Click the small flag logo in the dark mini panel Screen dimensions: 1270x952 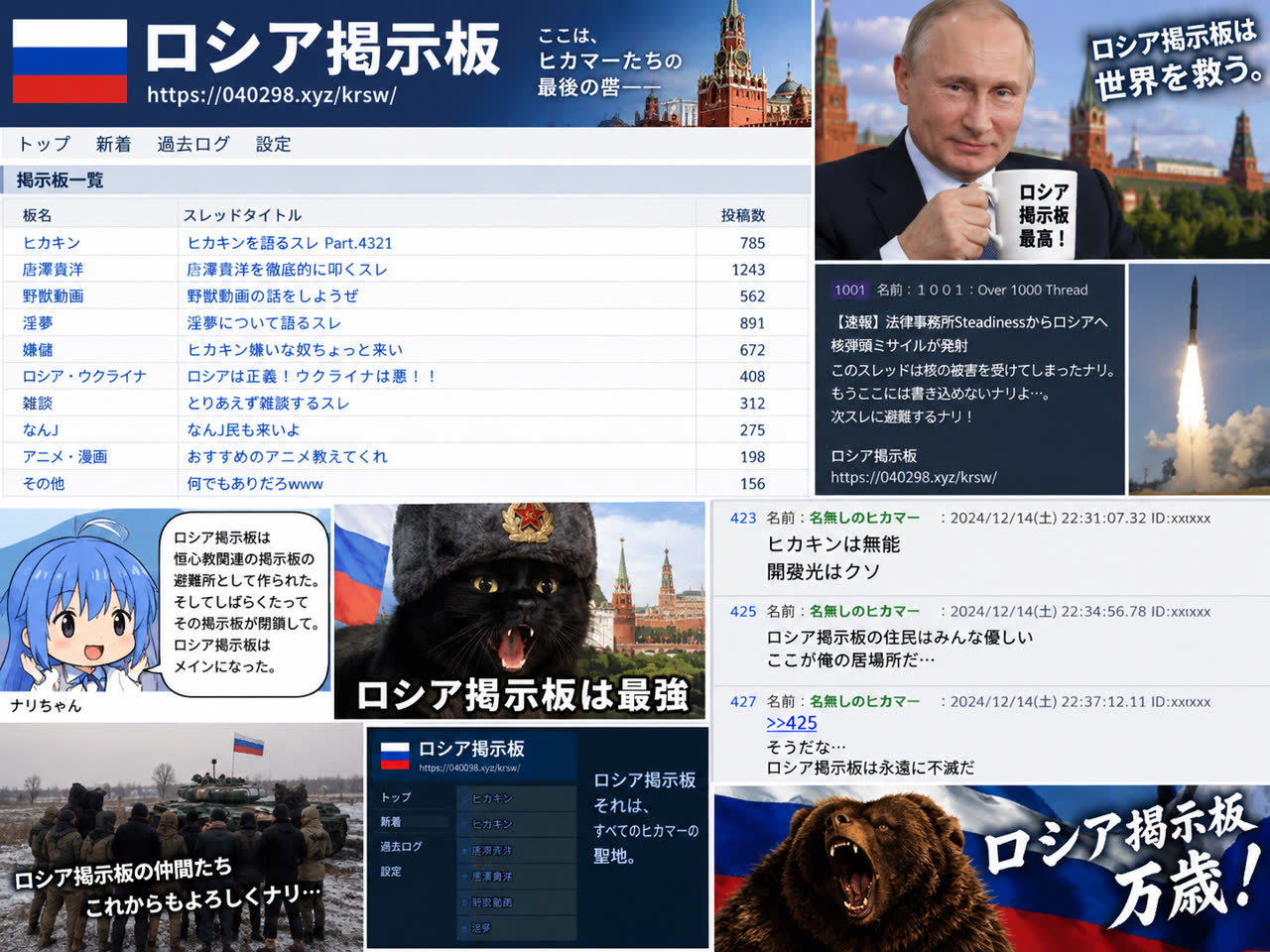coord(395,756)
